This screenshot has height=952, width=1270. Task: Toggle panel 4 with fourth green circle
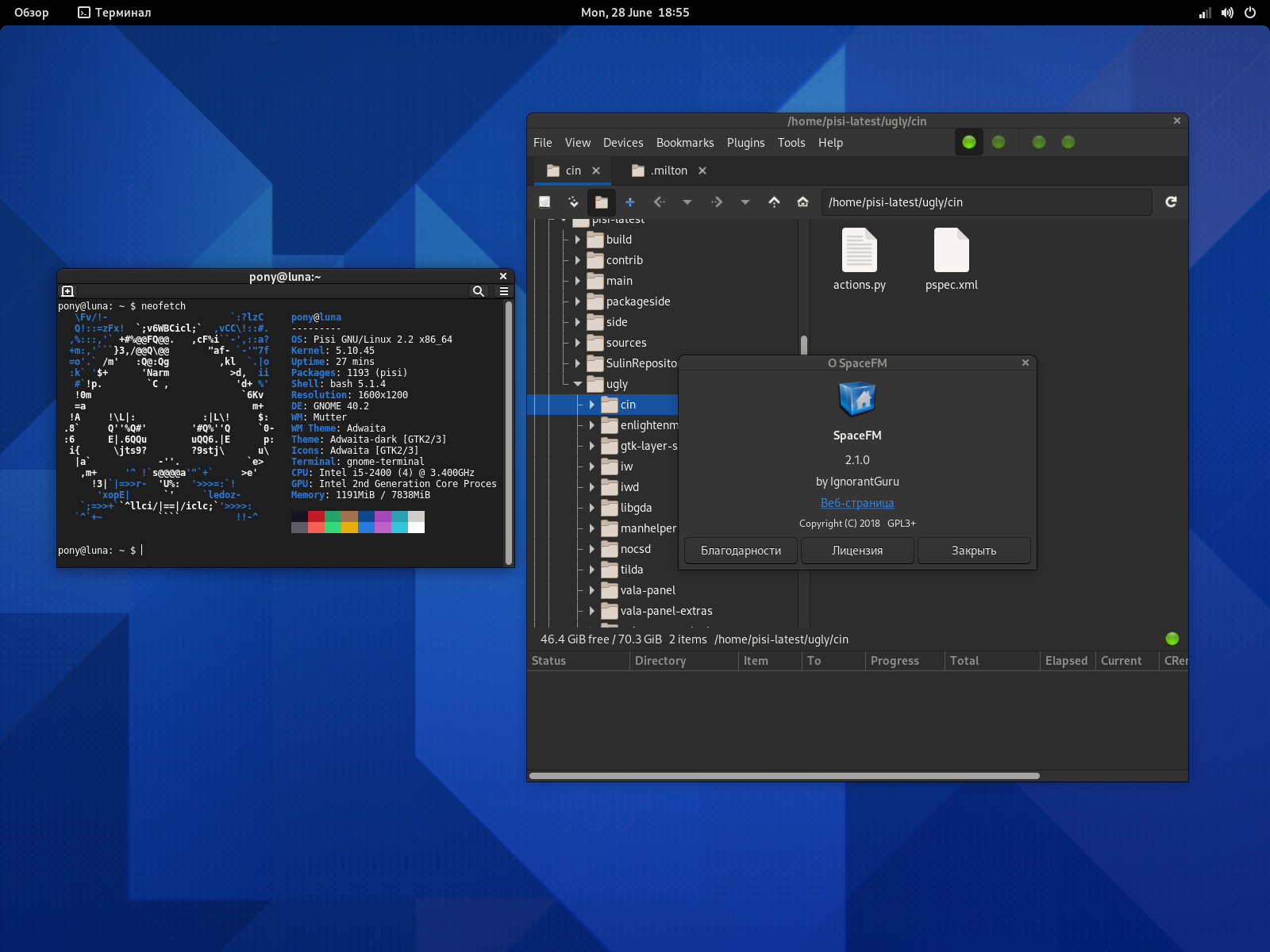(x=1068, y=142)
